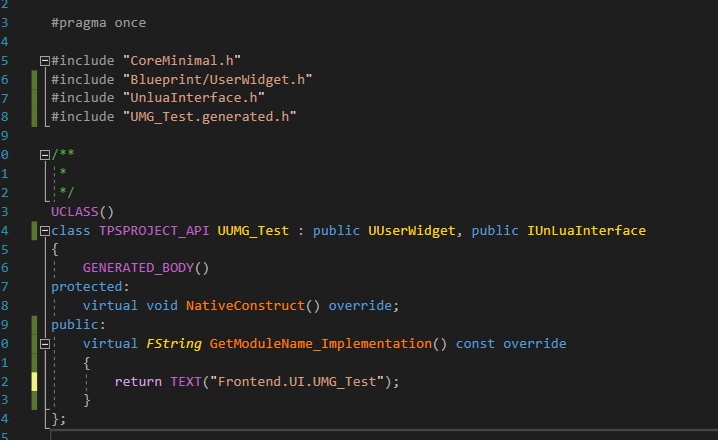Click the closing "};" of the class
Screen dimensions: 718x440
[59, 419]
